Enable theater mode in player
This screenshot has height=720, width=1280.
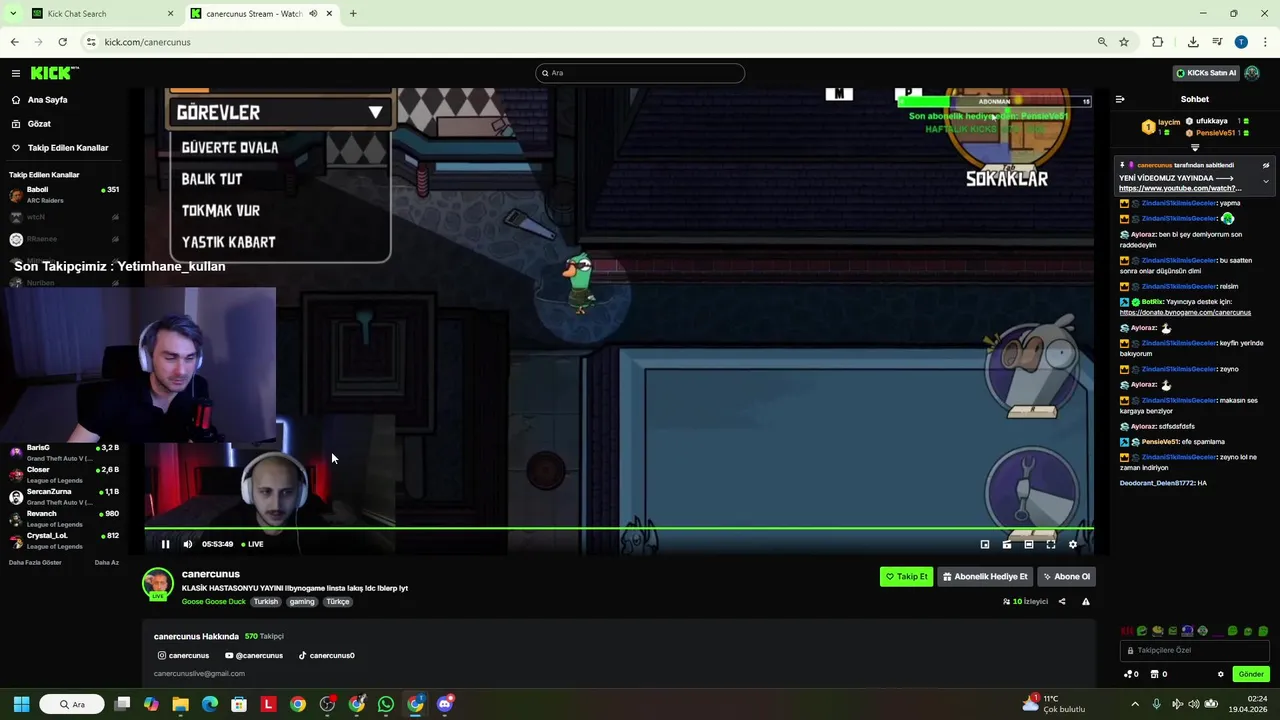pos(1029,544)
